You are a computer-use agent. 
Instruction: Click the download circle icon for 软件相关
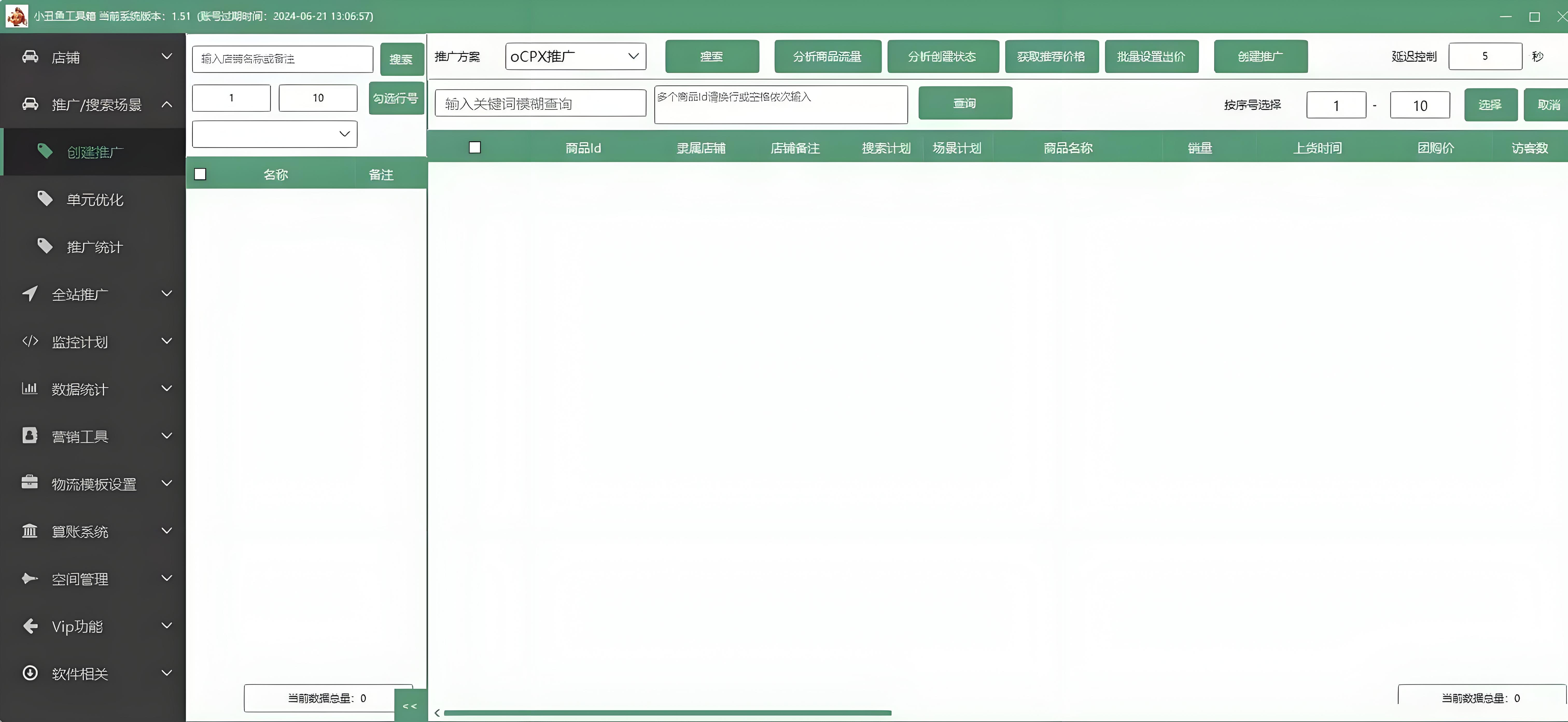30,673
